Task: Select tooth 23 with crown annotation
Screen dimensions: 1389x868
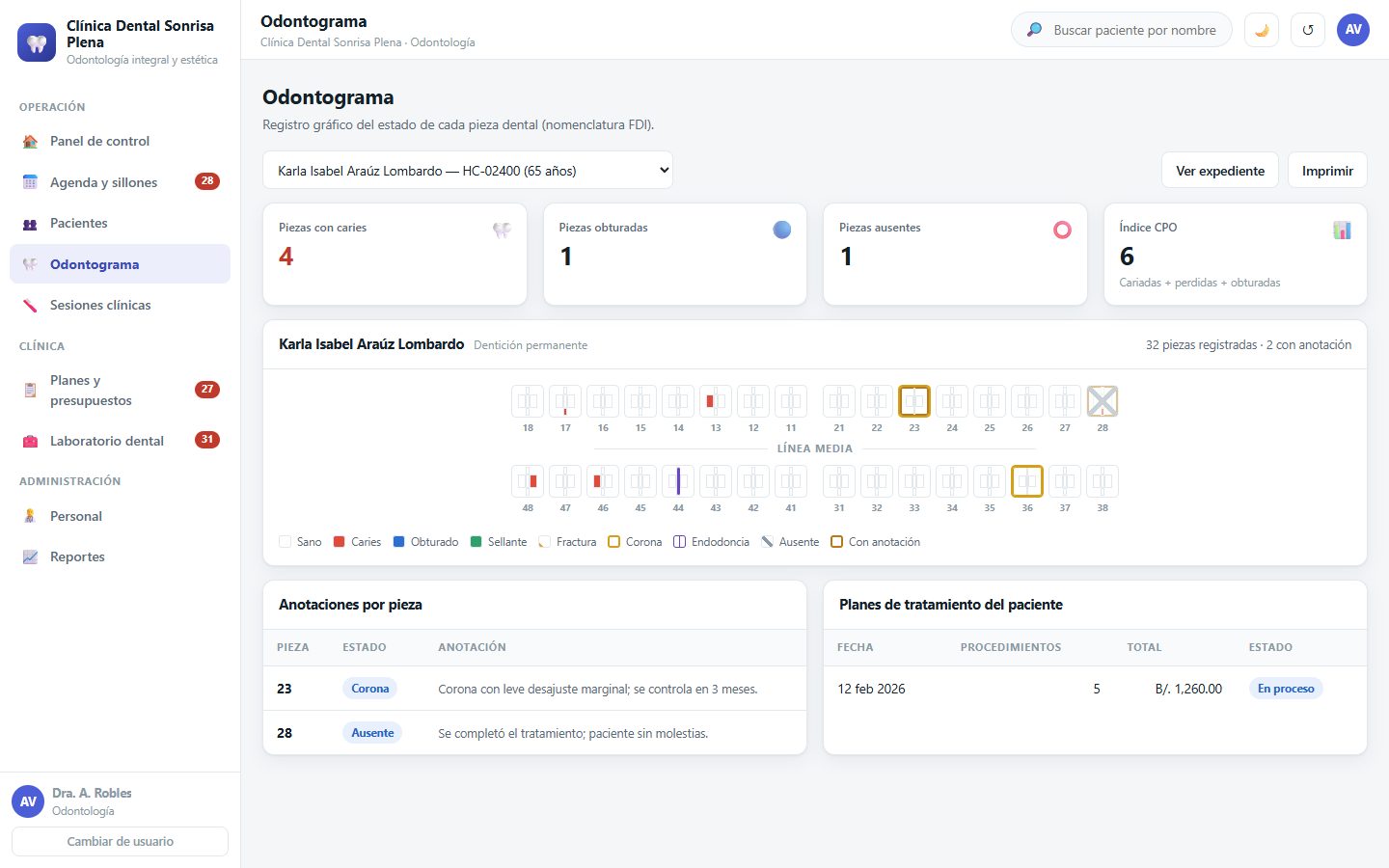Action: (x=914, y=401)
